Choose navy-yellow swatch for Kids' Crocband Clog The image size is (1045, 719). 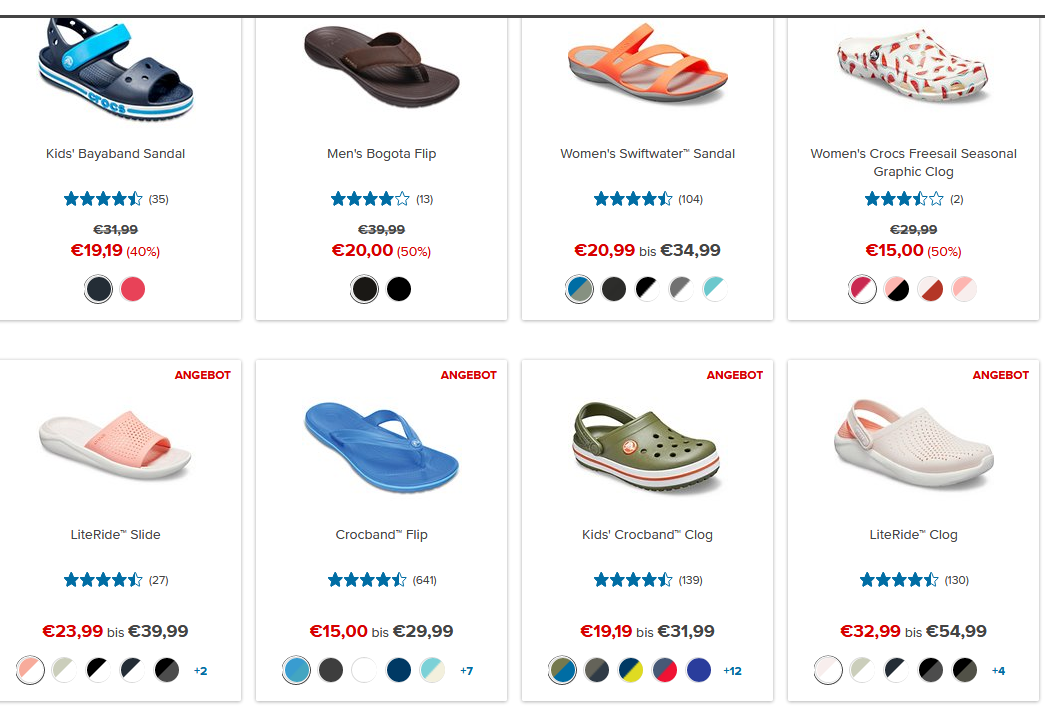[630, 670]
